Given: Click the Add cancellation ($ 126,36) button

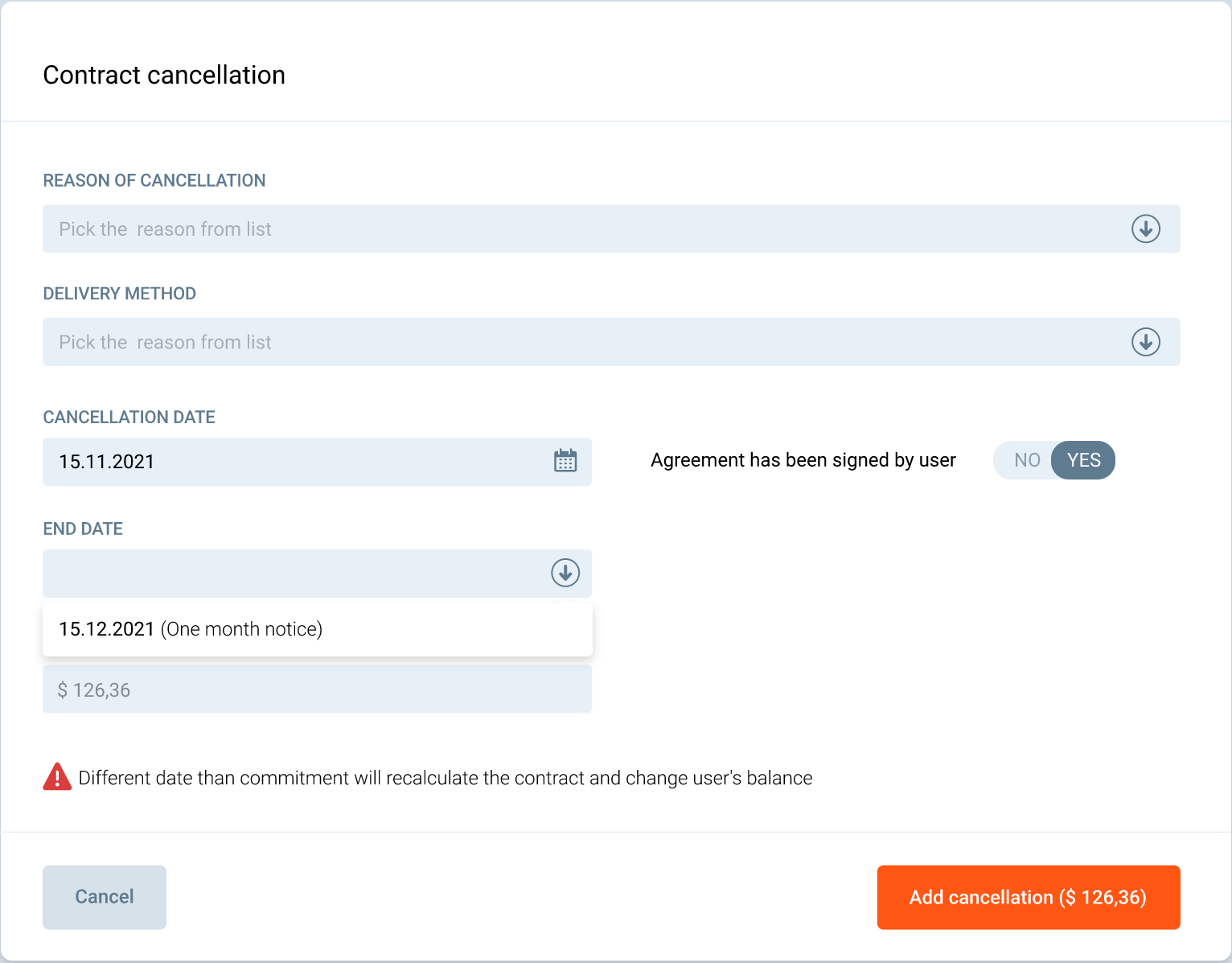Looking at the screenshot, I should tap(1028, 897).
